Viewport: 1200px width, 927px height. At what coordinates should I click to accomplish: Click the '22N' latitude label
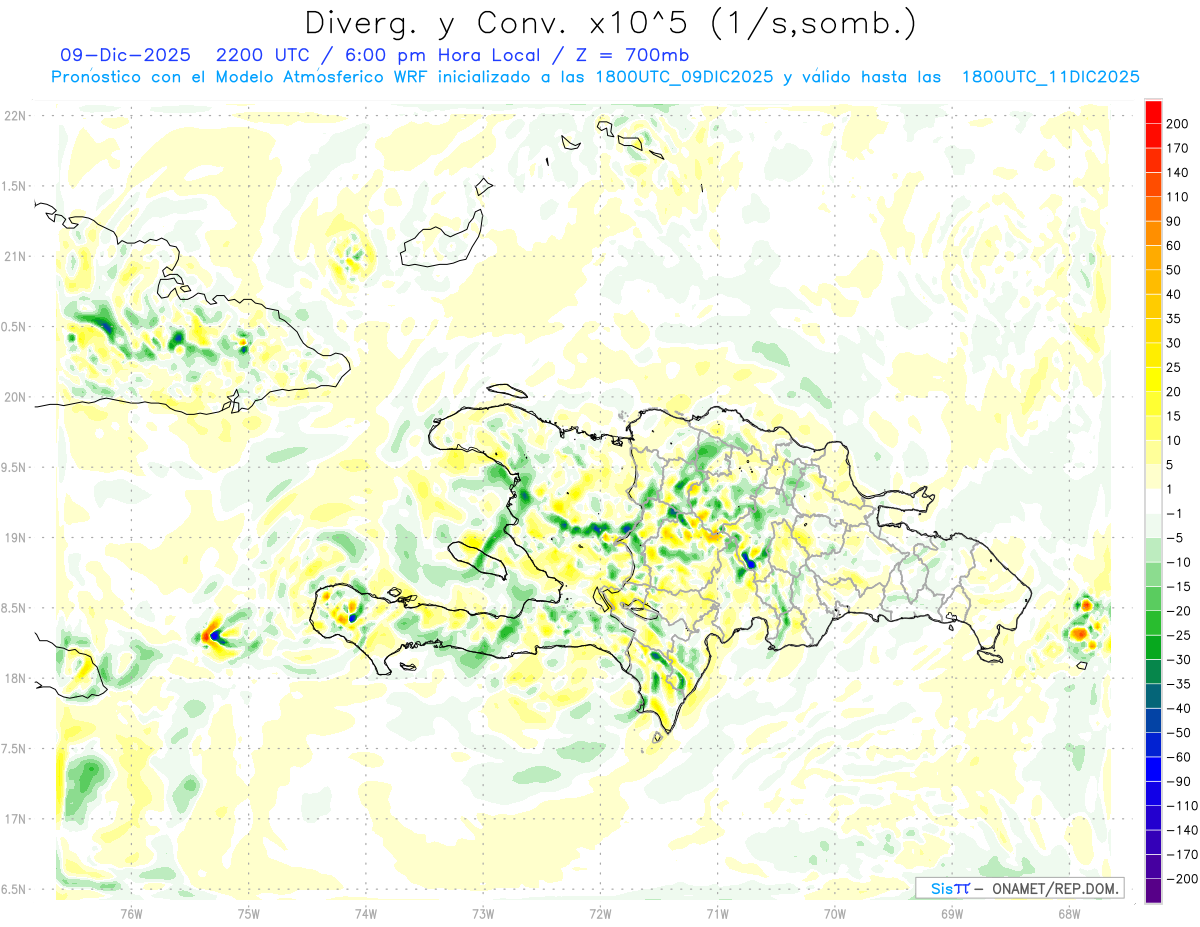pos(14,116)
